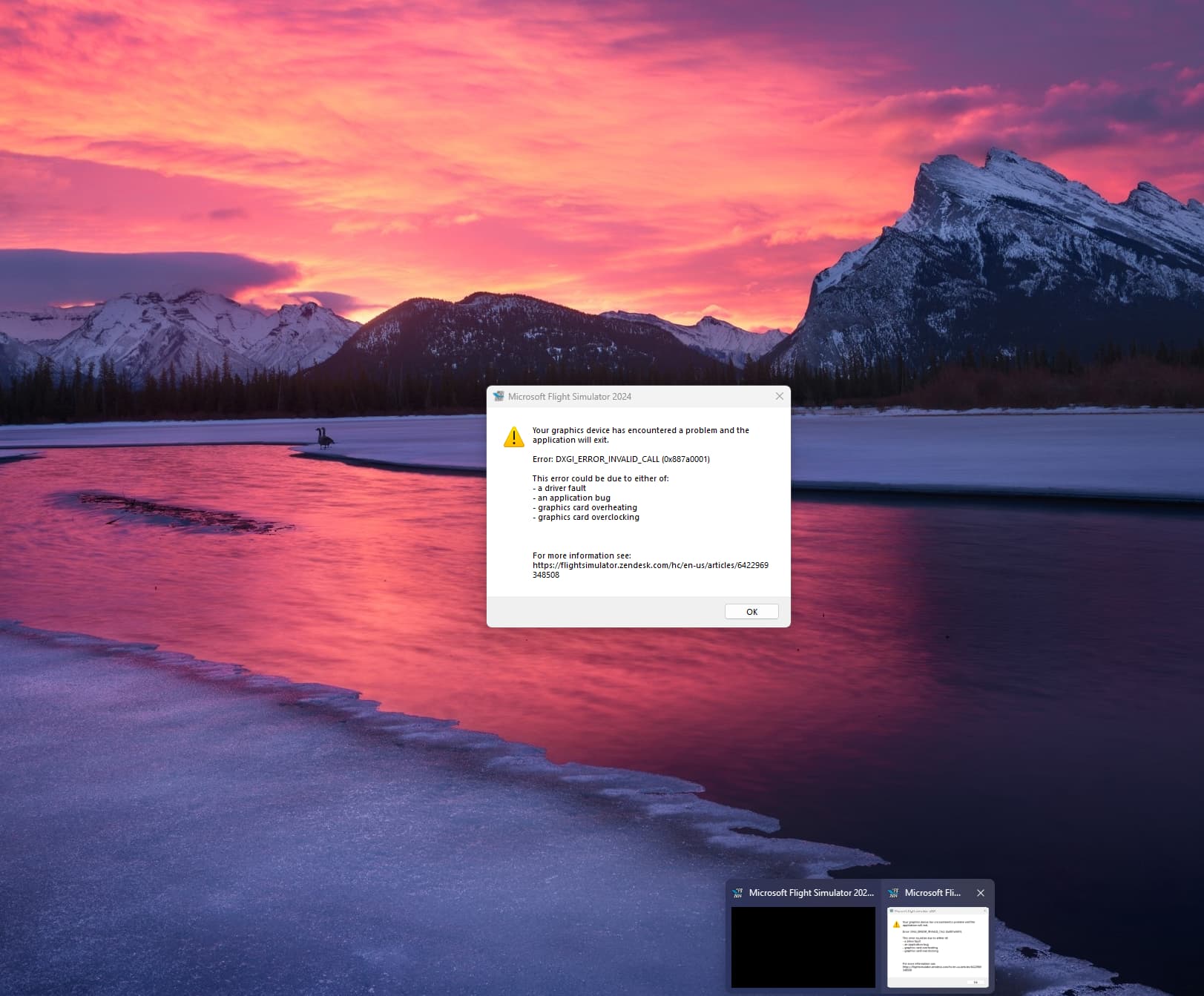Click 'For more information see:' text
Image resolution: width=1204 pixels, height=996 pixels.
tap(582, 555)
